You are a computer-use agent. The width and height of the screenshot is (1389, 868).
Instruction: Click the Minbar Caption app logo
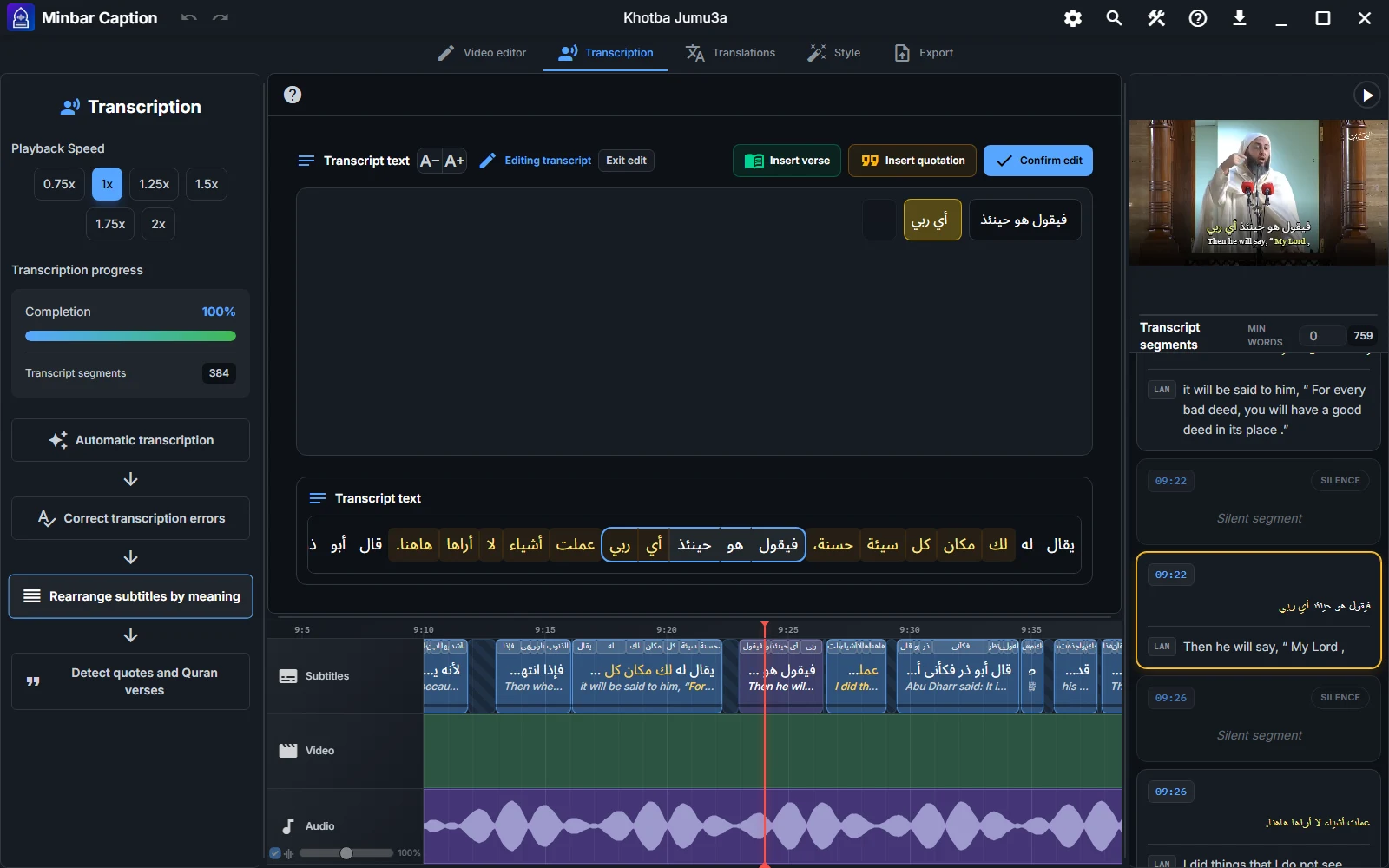[x=21, y=18]
